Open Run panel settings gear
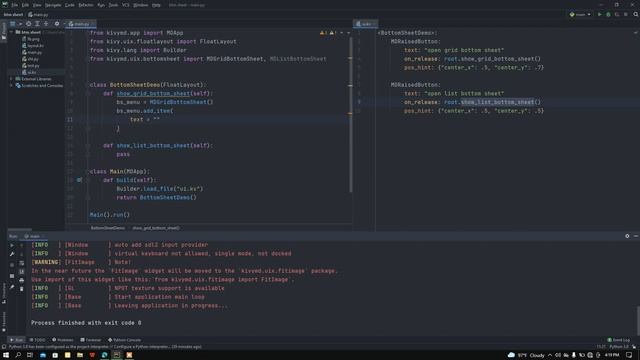The width and height of the screenshot is (640, 360). tap(627, 236)
